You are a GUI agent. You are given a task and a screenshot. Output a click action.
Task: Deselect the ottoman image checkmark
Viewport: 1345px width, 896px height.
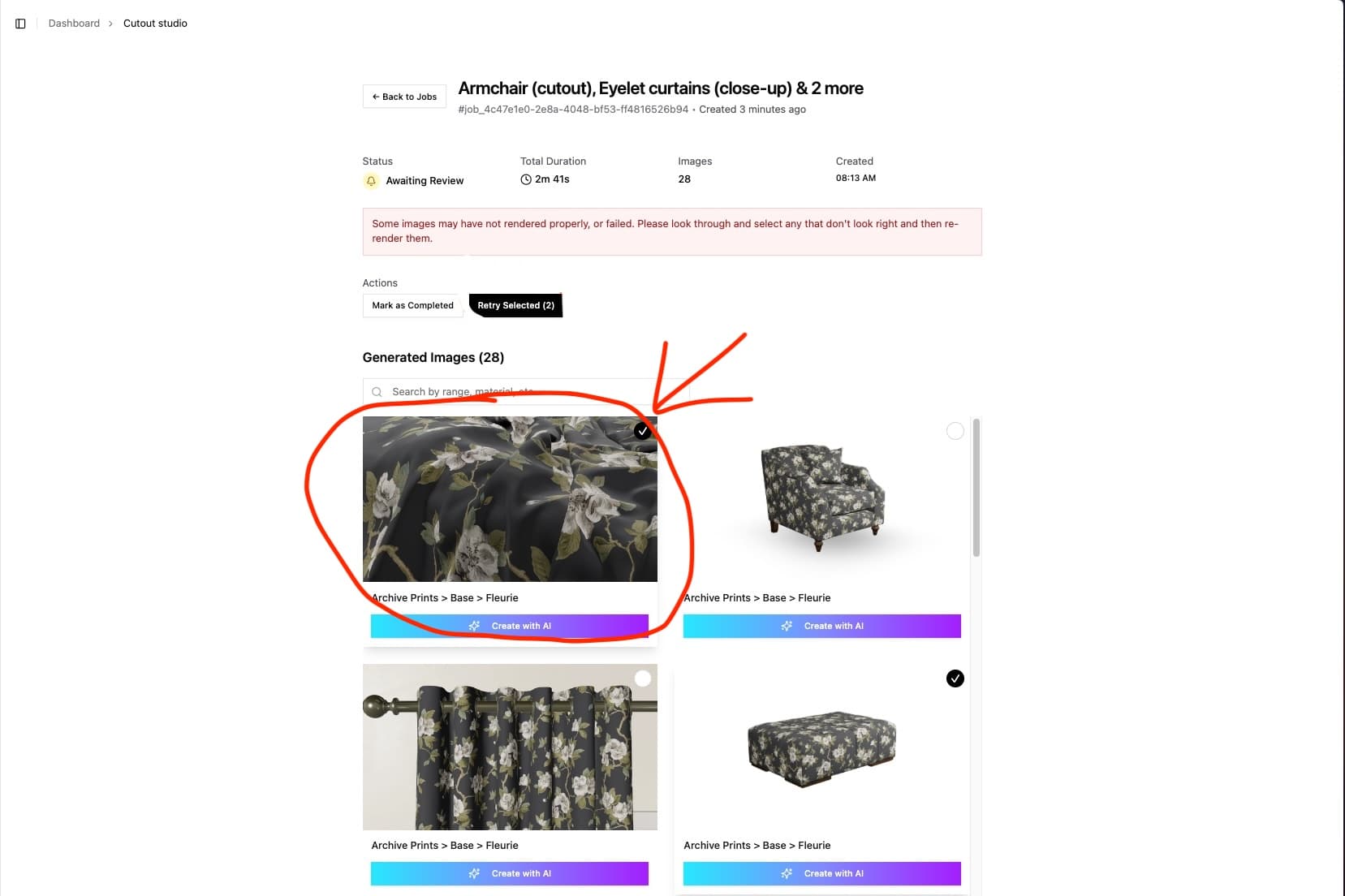tap(955, 678)
